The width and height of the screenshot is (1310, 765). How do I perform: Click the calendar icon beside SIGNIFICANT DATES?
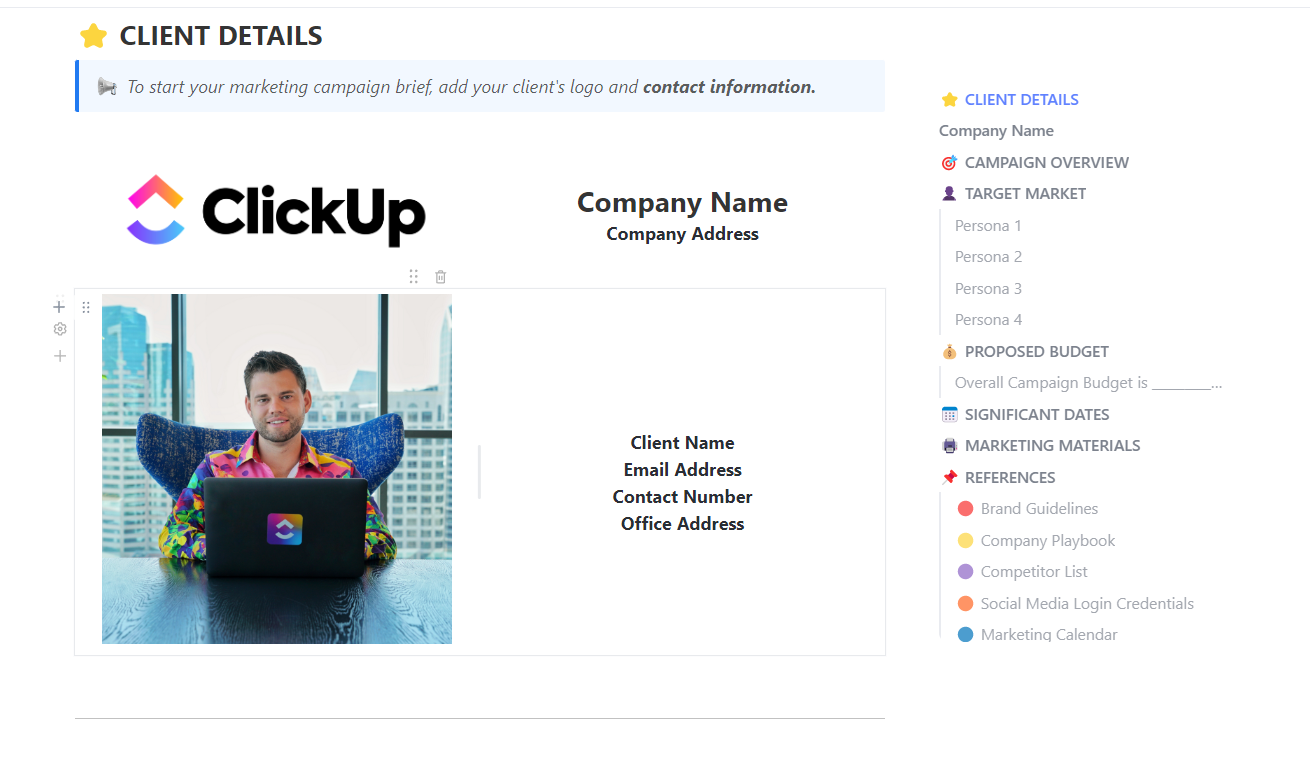click(949, 415)
